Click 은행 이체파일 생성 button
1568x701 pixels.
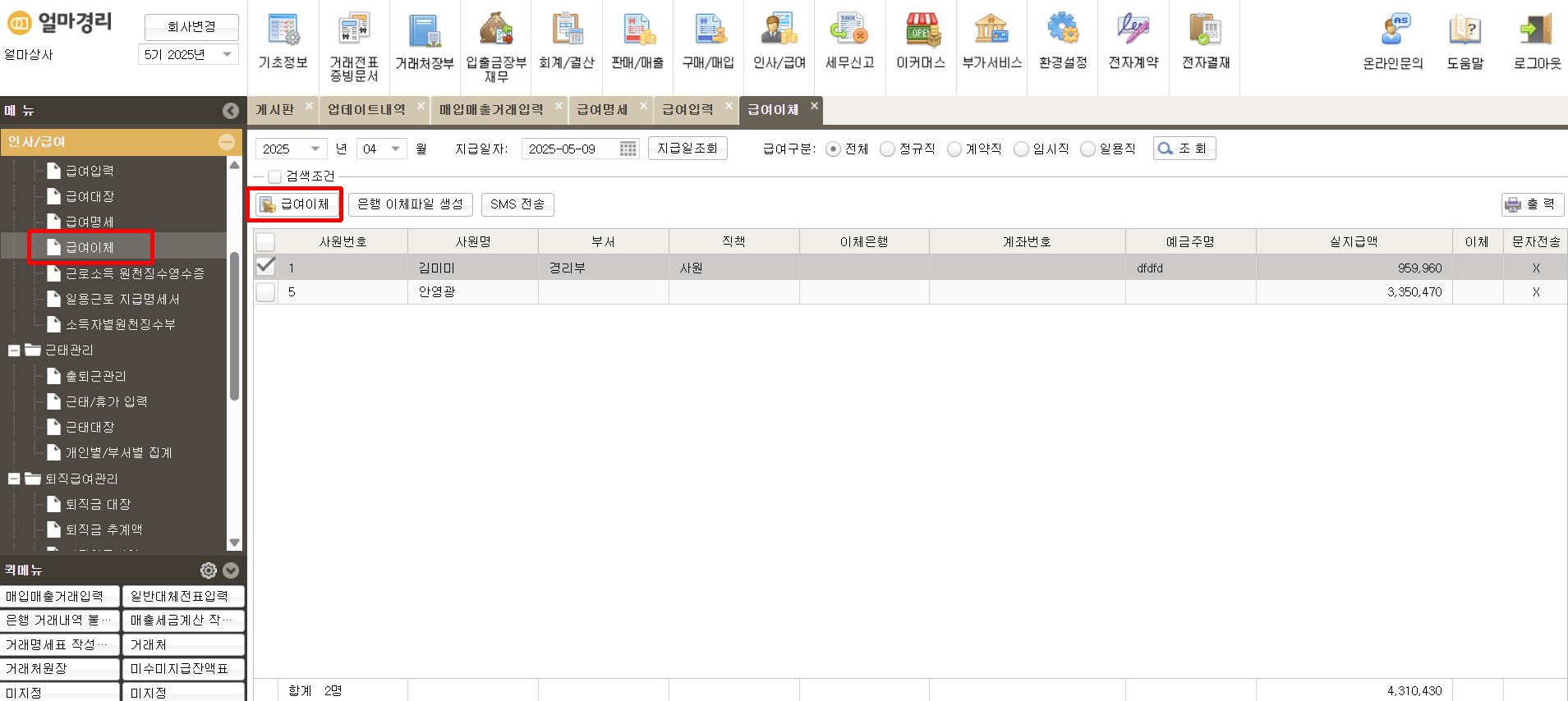tap(410, 204)
